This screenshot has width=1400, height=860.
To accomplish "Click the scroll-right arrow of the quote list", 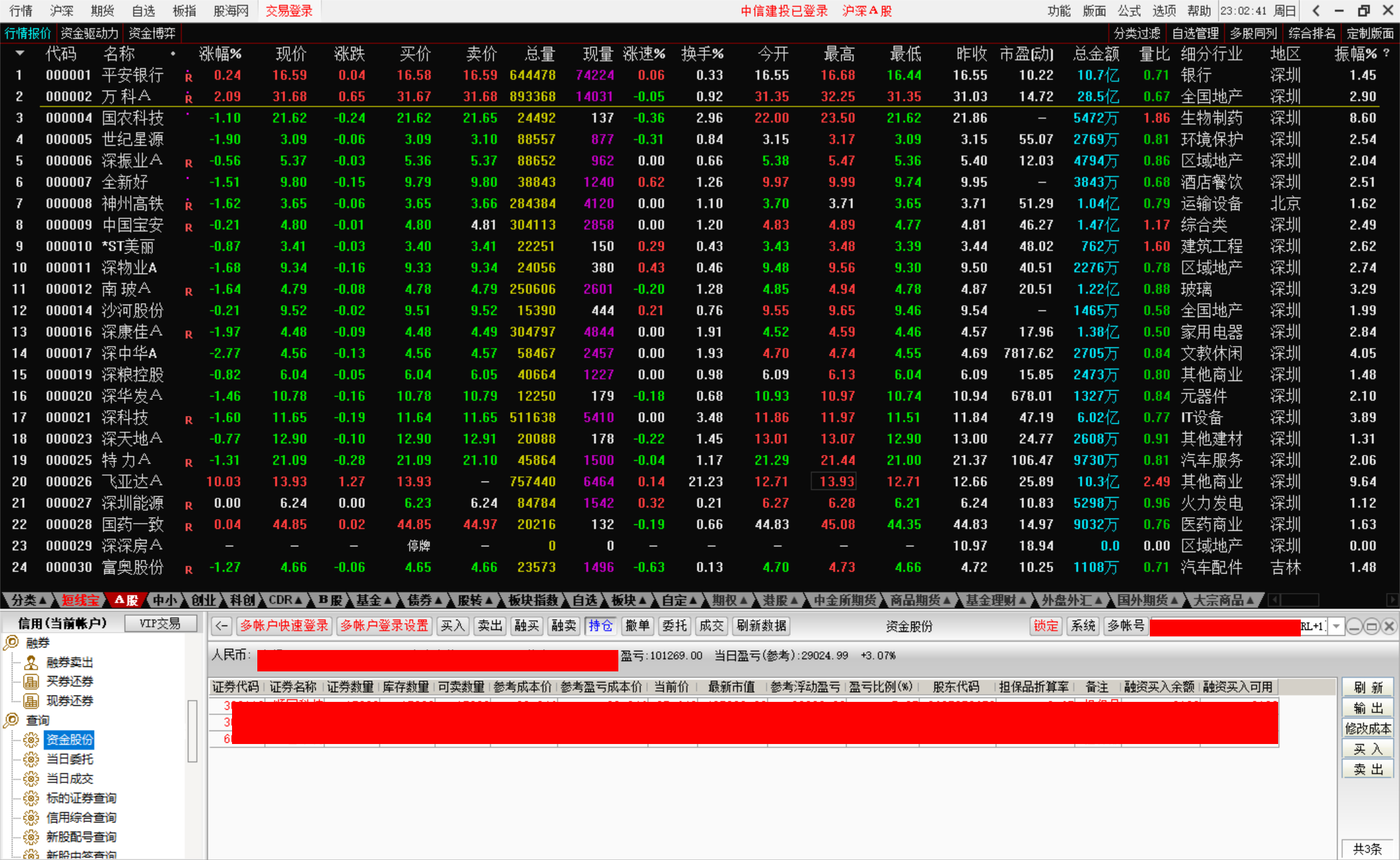I will point(1392,600).
